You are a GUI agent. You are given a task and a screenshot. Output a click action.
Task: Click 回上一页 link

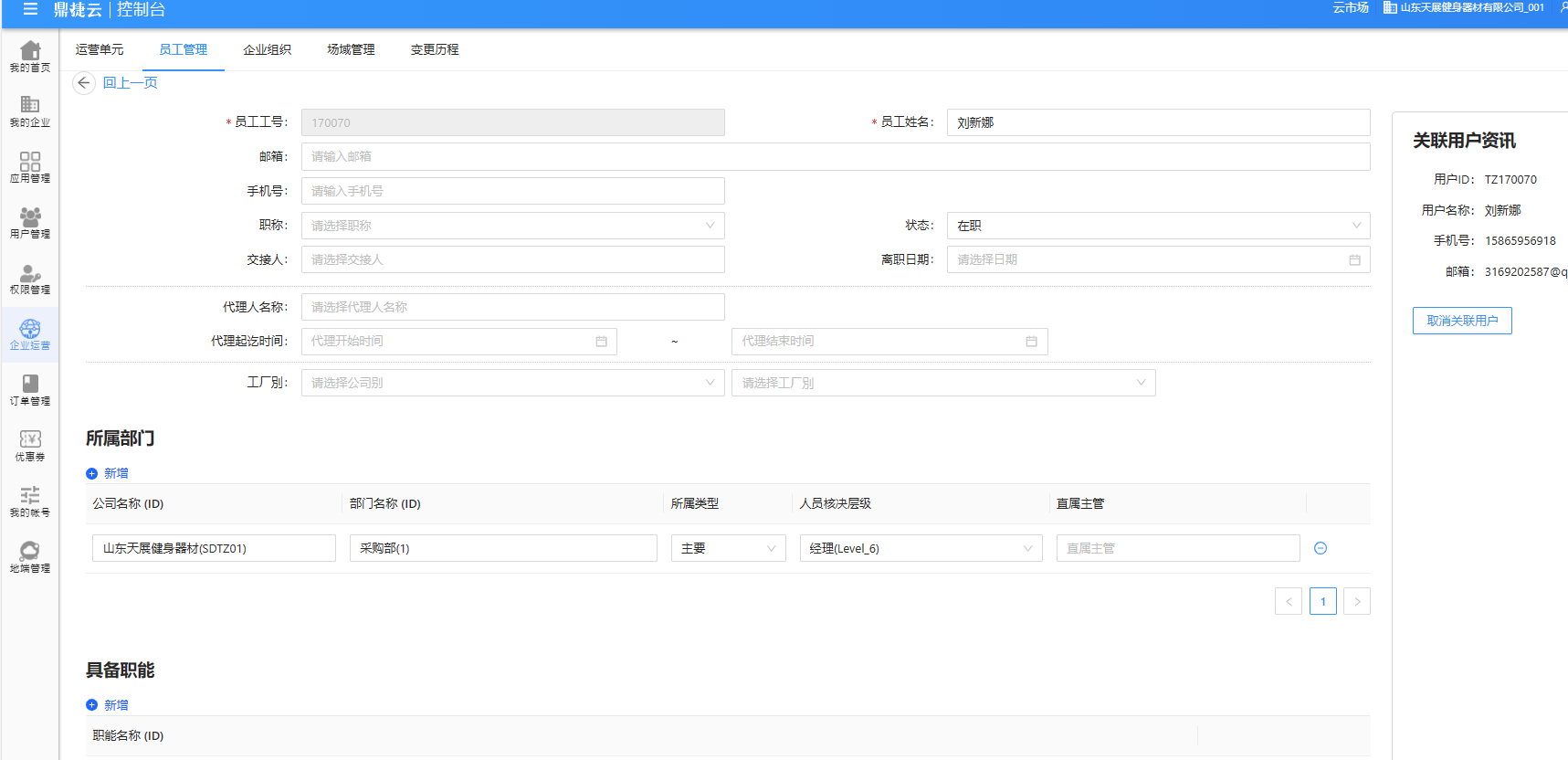coord(130,83)
